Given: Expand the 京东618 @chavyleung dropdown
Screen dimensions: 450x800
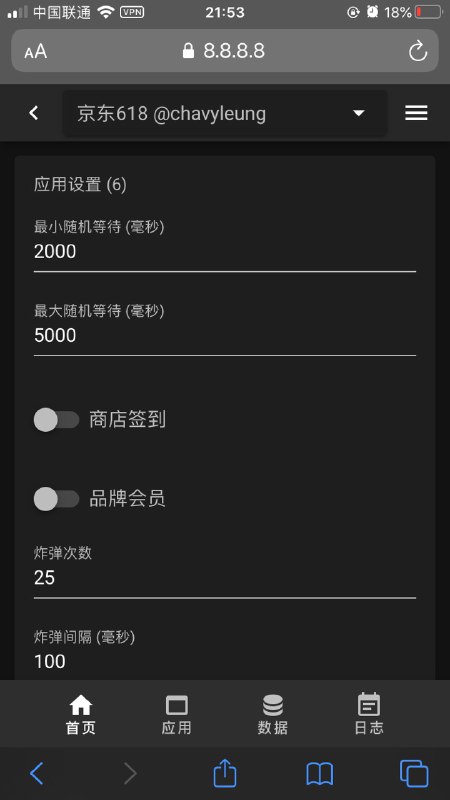Looking at the screenshot, I should click(224, 113).
